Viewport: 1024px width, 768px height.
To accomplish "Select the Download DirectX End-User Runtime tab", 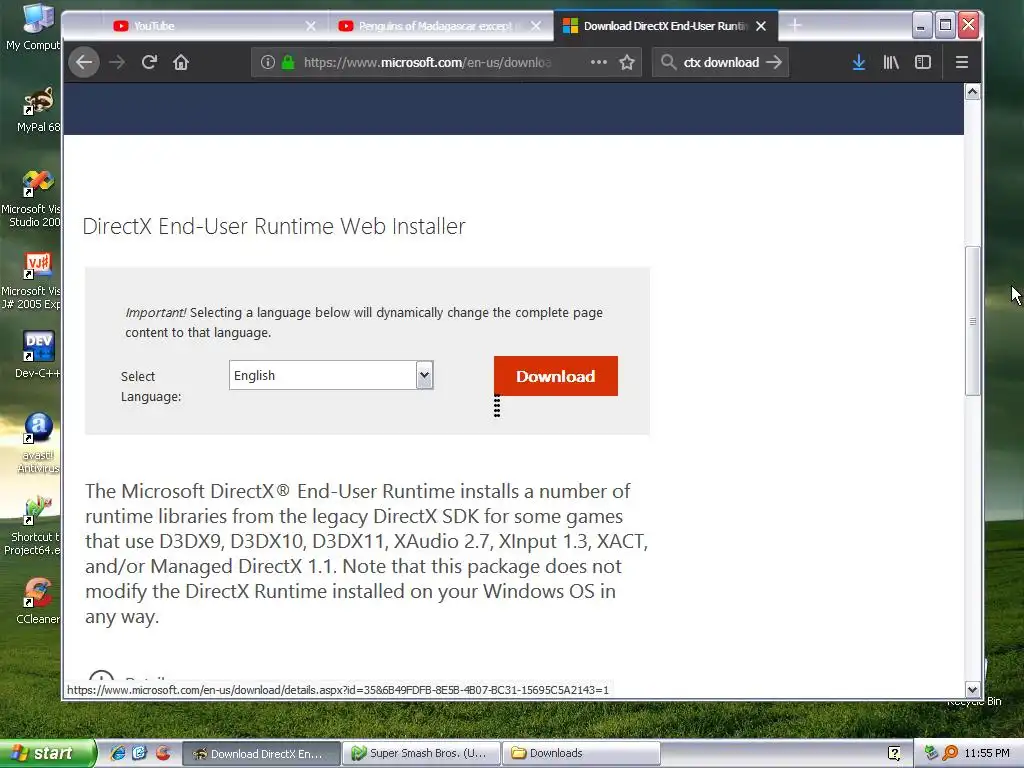I will point(665,26).
